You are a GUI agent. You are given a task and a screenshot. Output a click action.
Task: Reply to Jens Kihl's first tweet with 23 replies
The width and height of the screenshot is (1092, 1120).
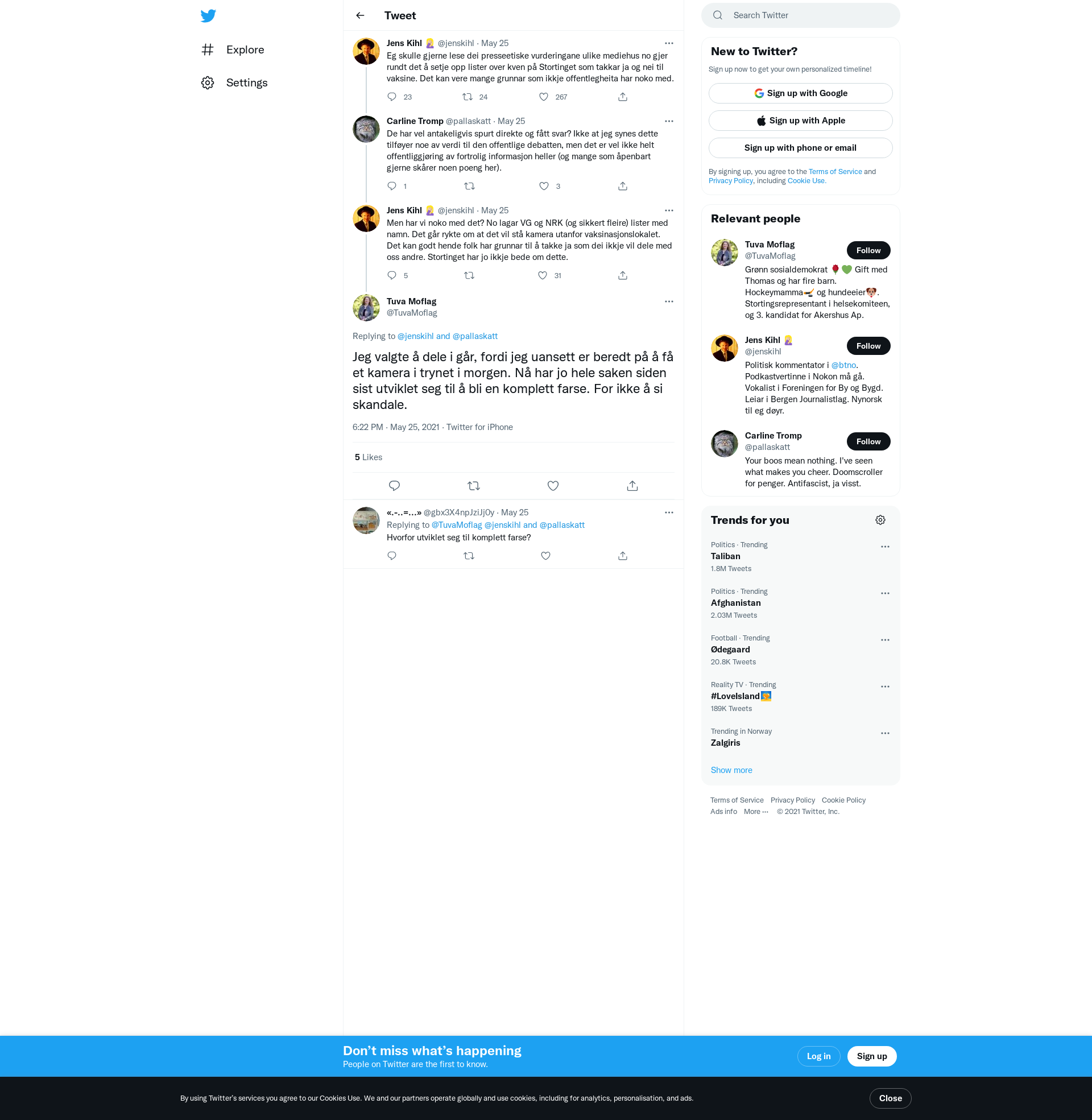pos(392,97)
